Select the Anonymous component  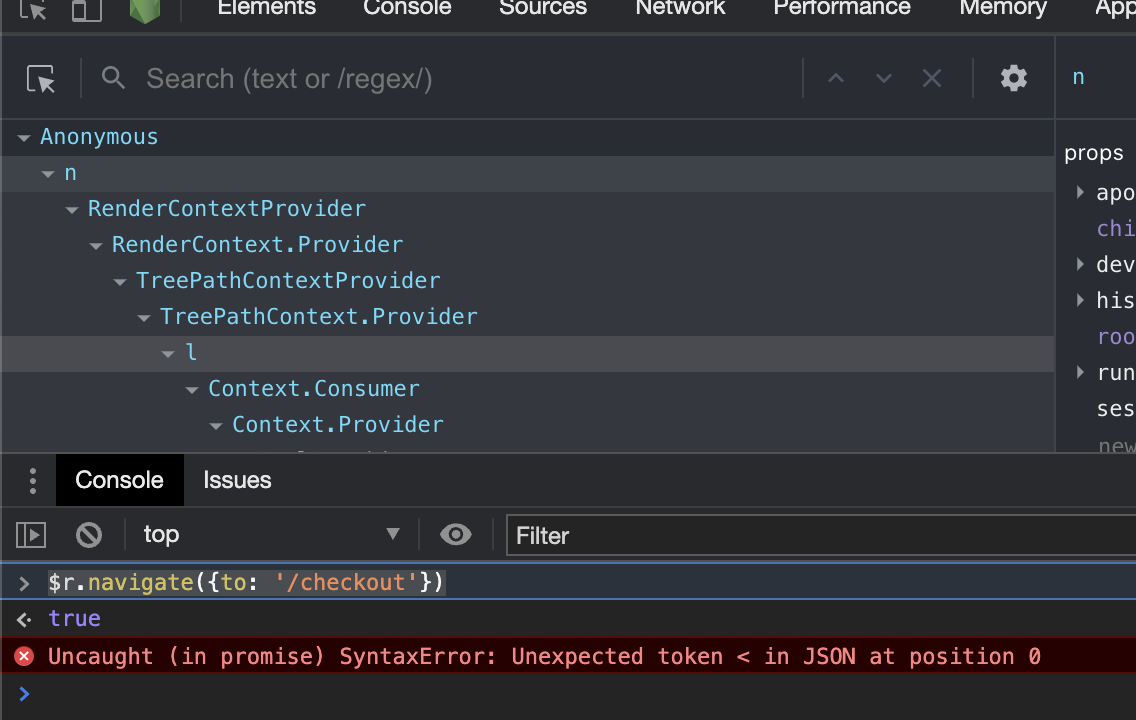(x=99, y=137)
